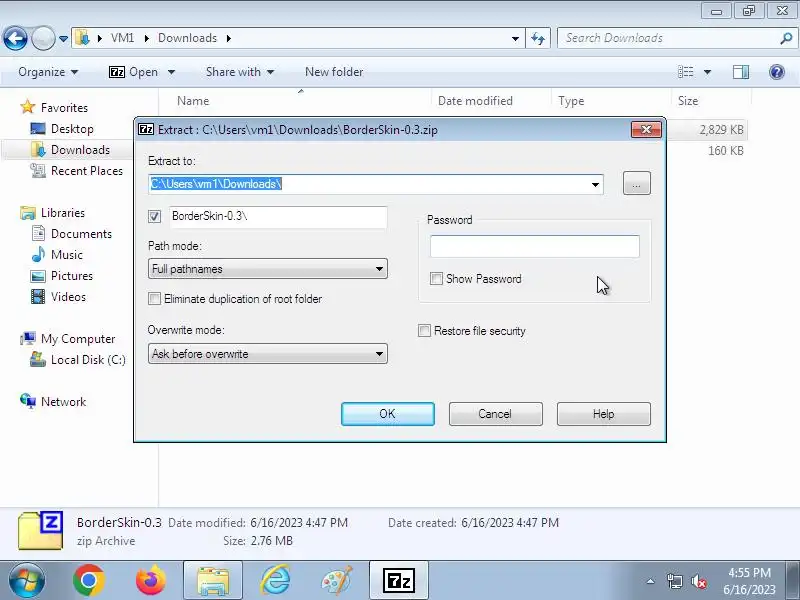Screen dimensions: 800x600
Task: Select Network in navigation pane
Action: tap(63, 402)
